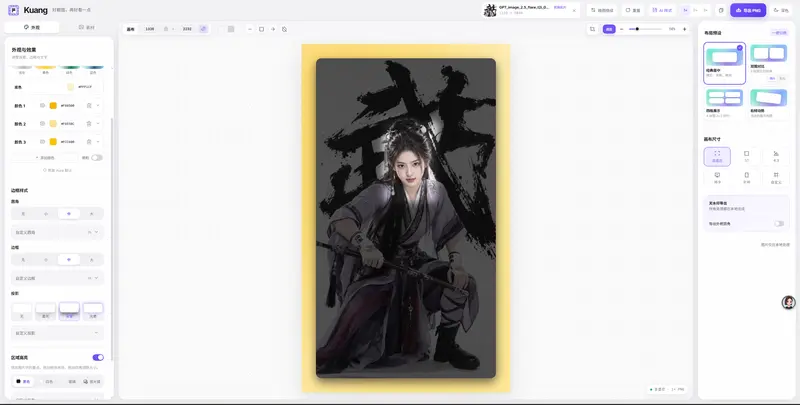Click the zoom level slider
Viewport: 800px width, 405px height.
pyautogui.click(x=645, y=29)
